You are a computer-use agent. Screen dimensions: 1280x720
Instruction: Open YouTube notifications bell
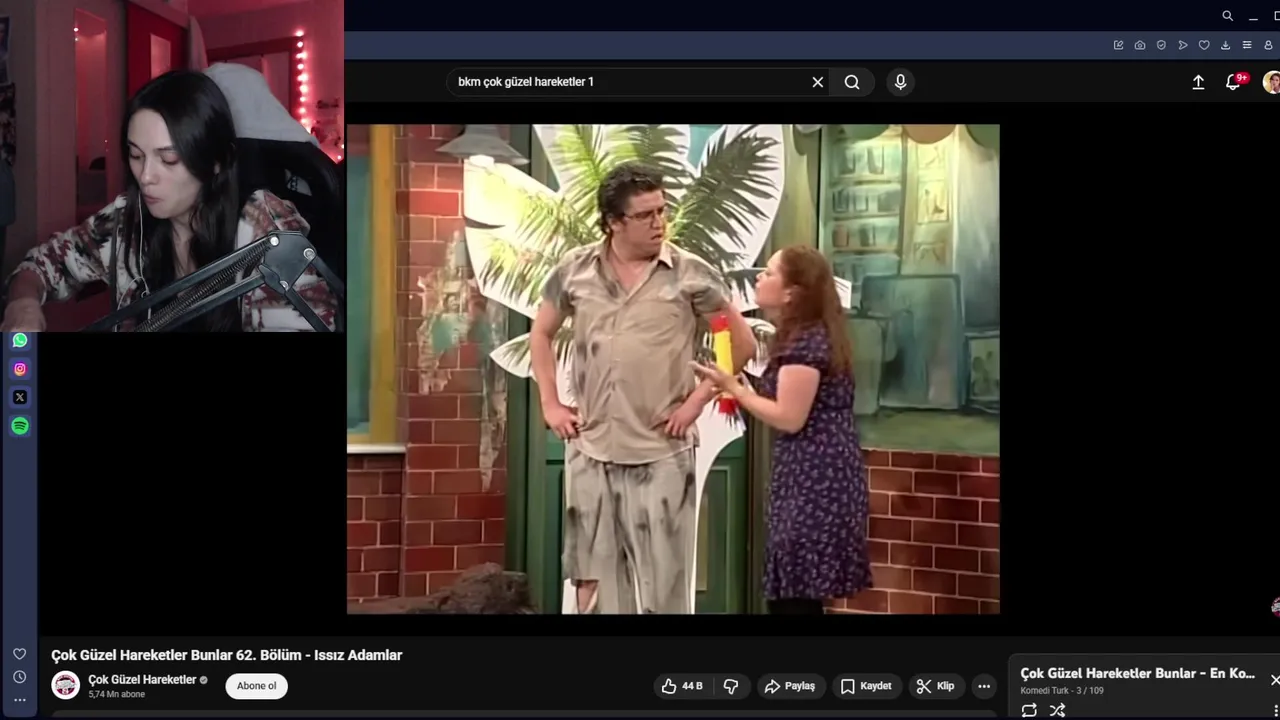click(x=1234, y=82)
